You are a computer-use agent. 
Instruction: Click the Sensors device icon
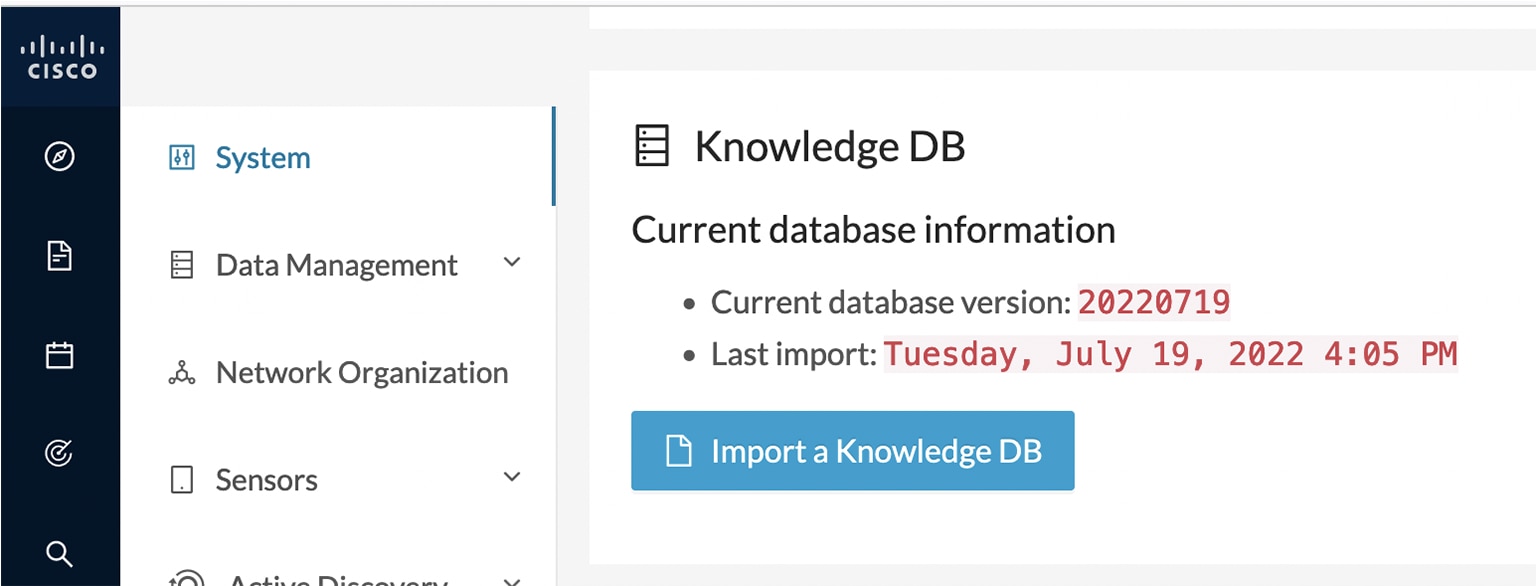pyautogui.click(x=181, y=480)
